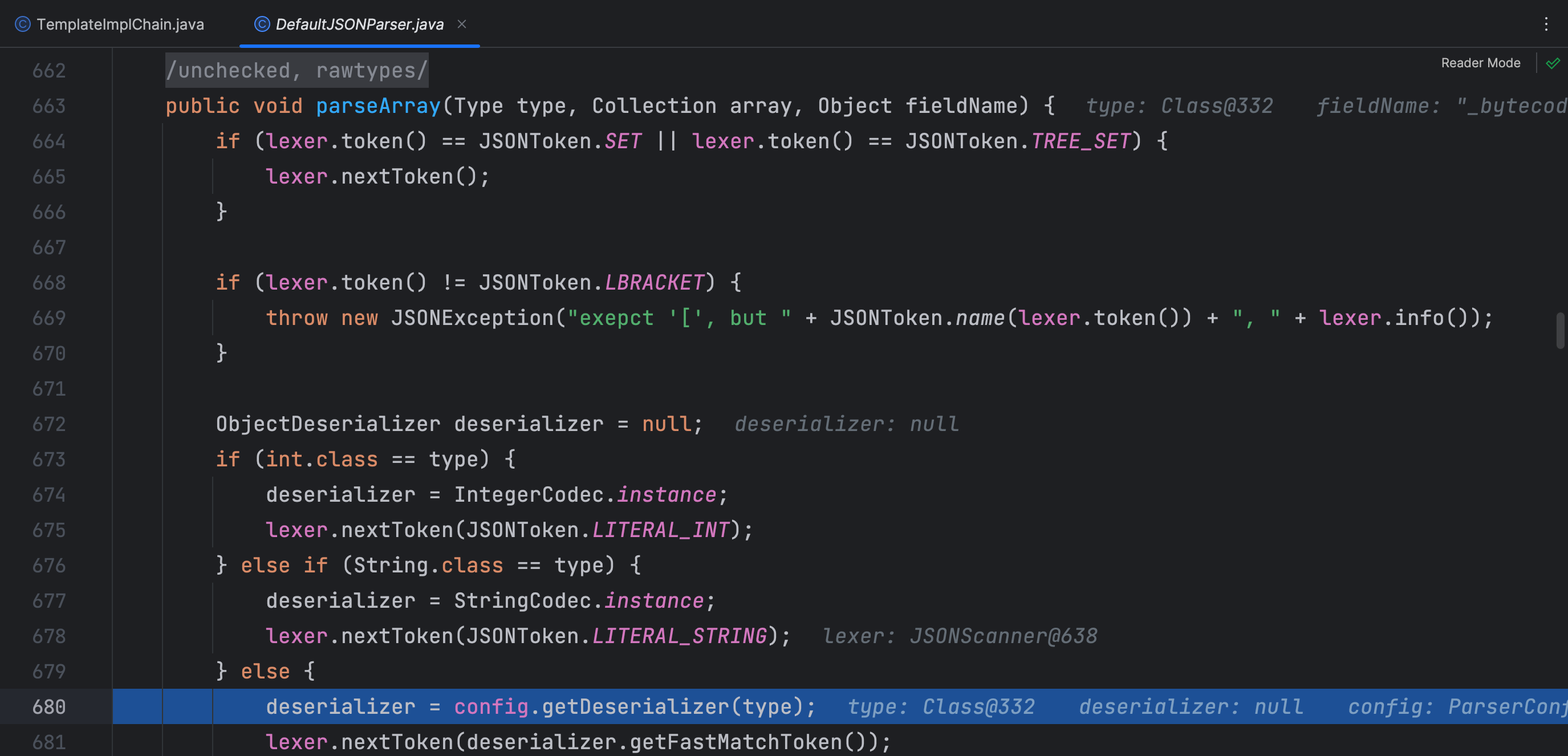Click the class icon on DefaultJSONParser.java tab
Image resolution: width=1568 pixels, height=756 pixels.
coord(262,25)
